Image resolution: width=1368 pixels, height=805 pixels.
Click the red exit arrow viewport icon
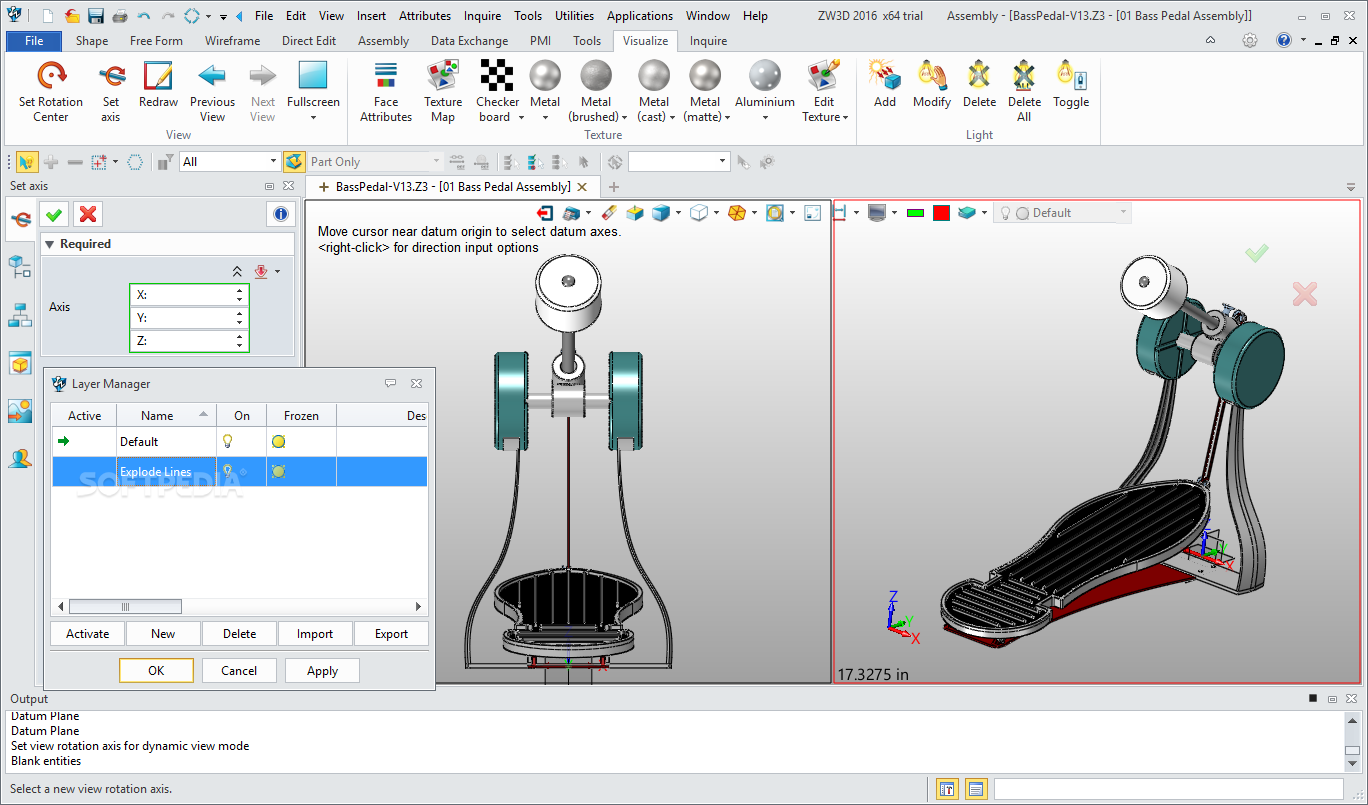pyautogui.click(x=544, y=213)
